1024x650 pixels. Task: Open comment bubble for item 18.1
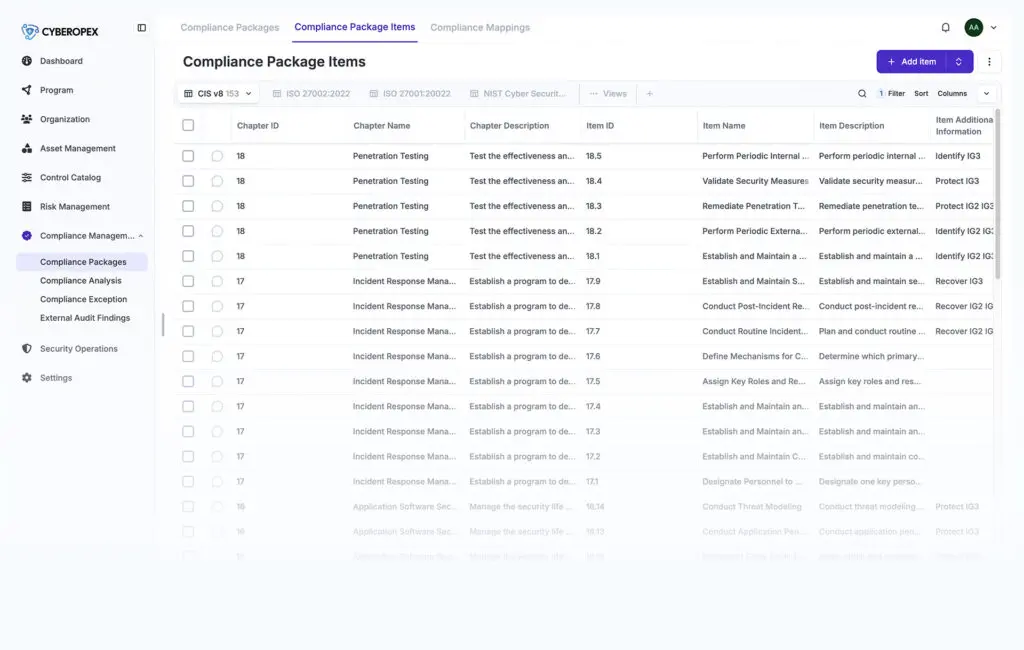[217, 256]
